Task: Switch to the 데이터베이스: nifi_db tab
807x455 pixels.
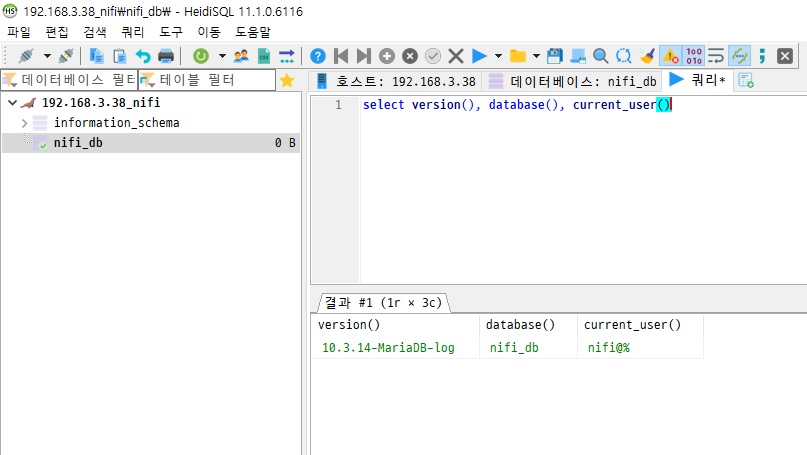Action: 572,81
